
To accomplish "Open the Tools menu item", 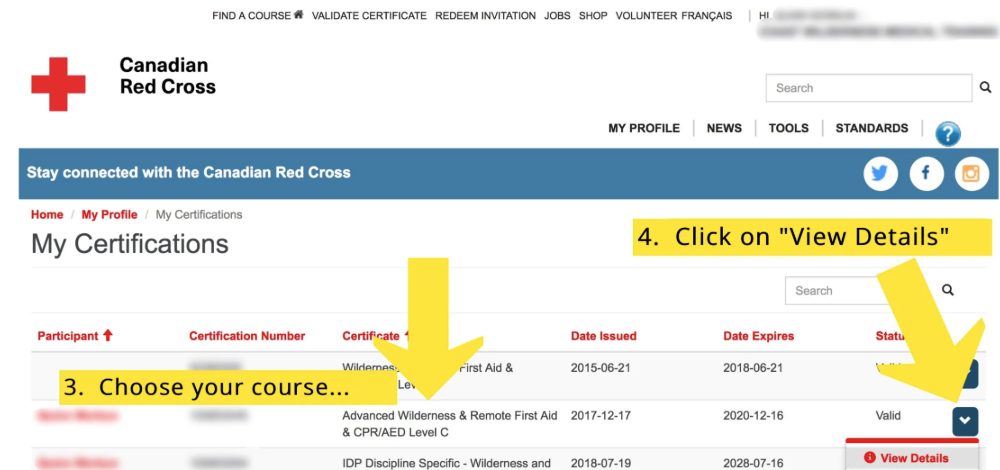I will [788, 128].
